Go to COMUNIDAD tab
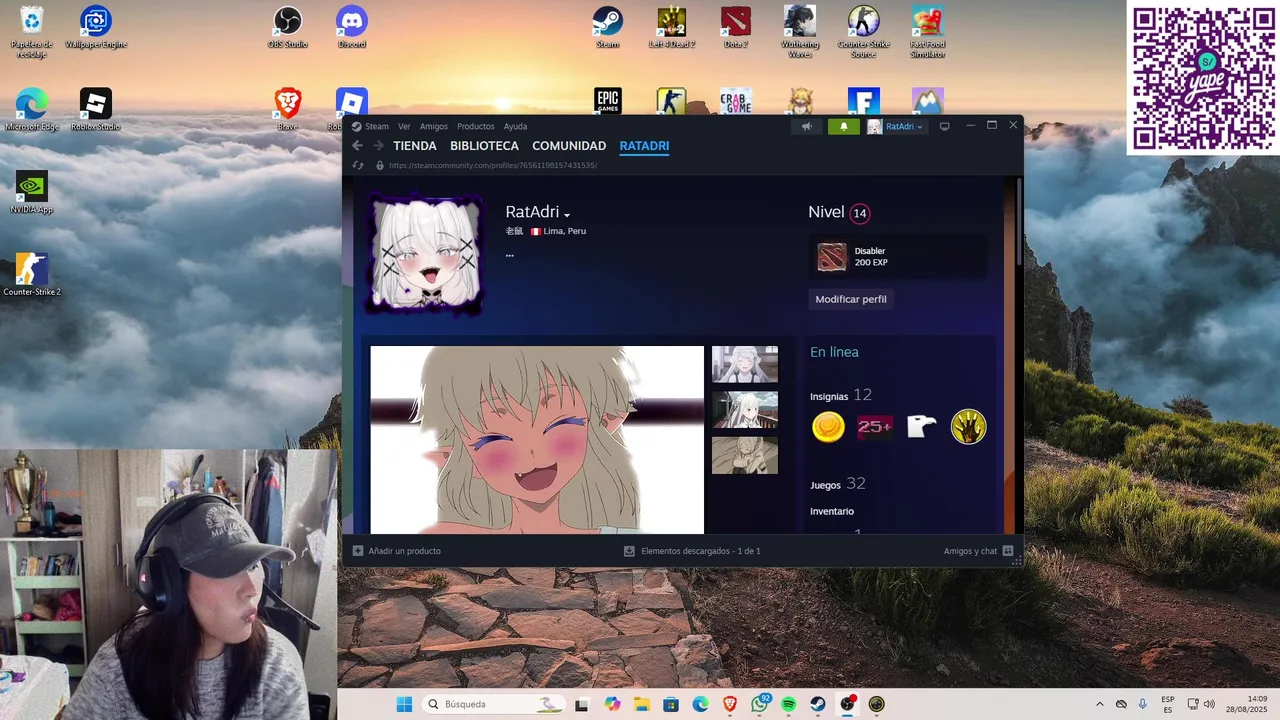The width and height of the screenshot is (1280, 720). coord(569,146)
